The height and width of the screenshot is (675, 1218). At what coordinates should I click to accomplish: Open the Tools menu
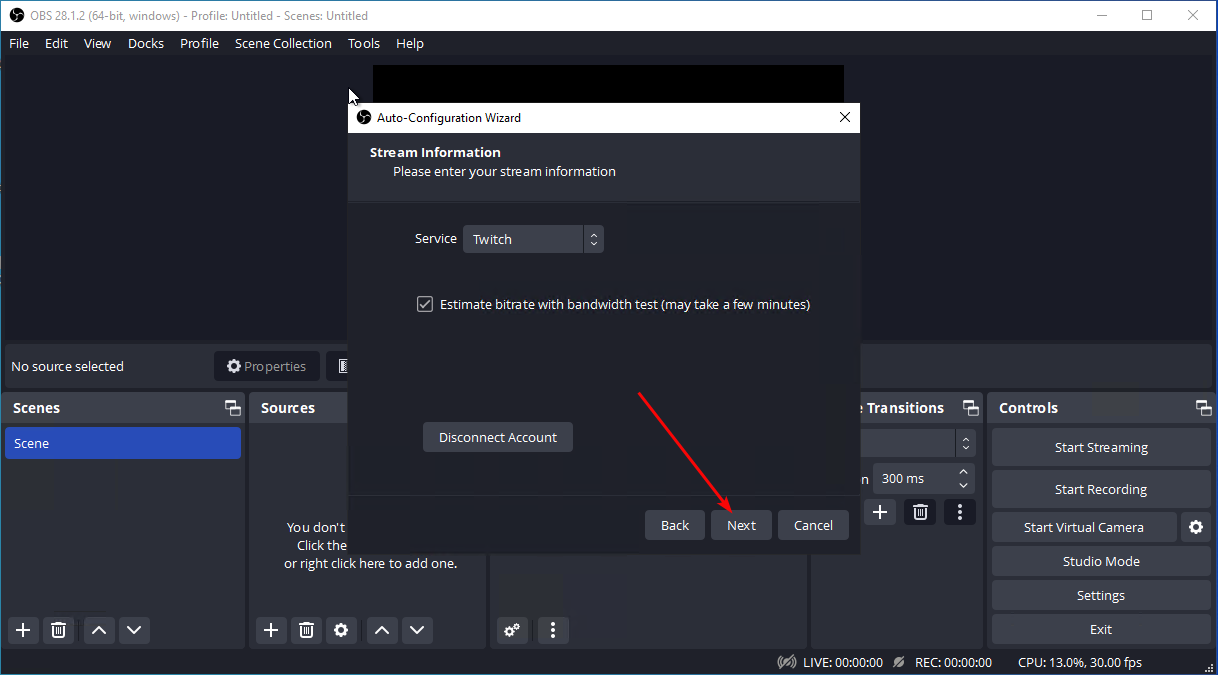[364, 43]
